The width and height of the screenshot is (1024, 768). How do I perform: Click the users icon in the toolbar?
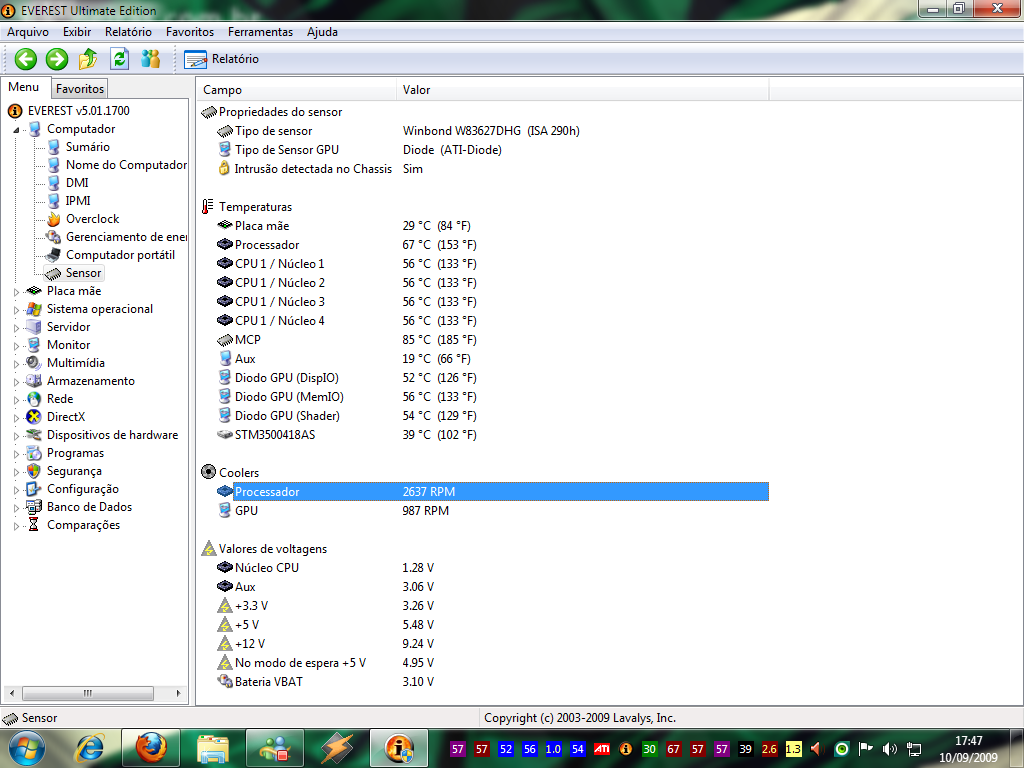click(151, 59)
